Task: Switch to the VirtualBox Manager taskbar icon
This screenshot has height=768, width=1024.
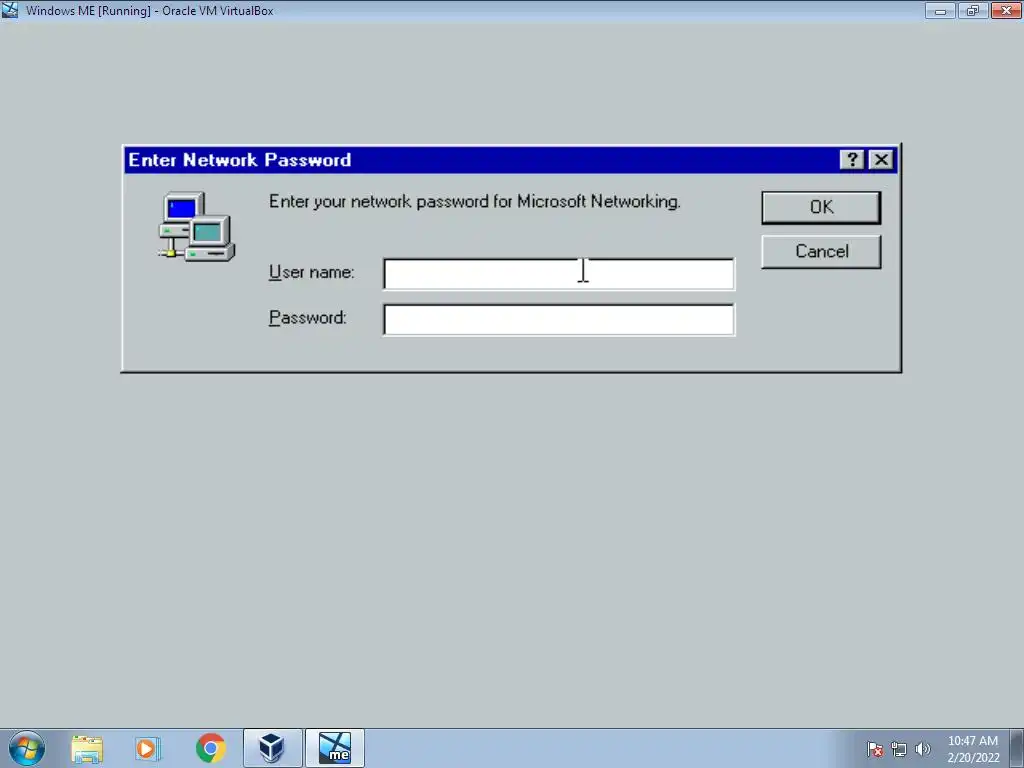Action: point(272,748)
